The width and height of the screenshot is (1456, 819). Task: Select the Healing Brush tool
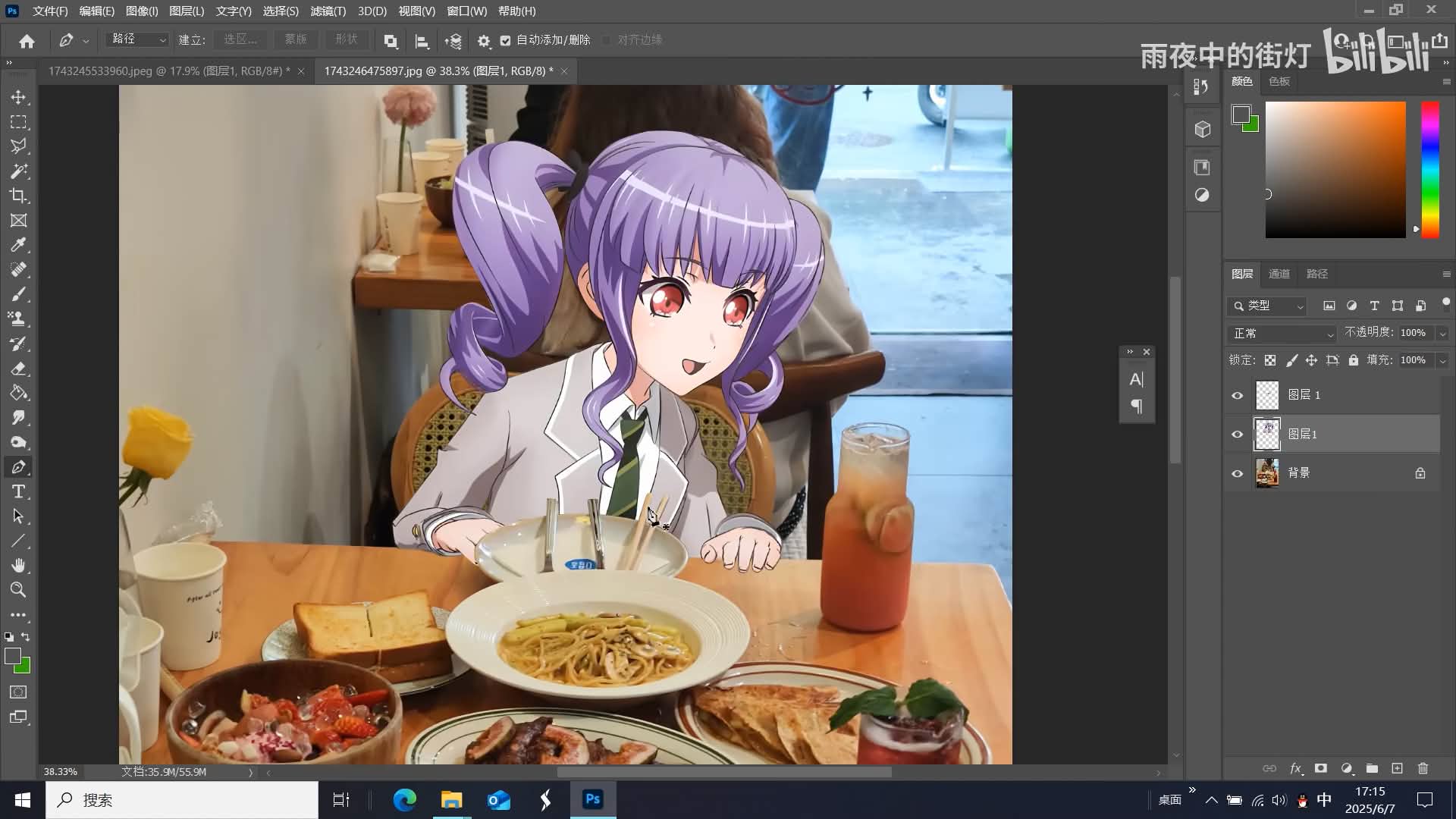pyautogui.click(x=18, y=270)
